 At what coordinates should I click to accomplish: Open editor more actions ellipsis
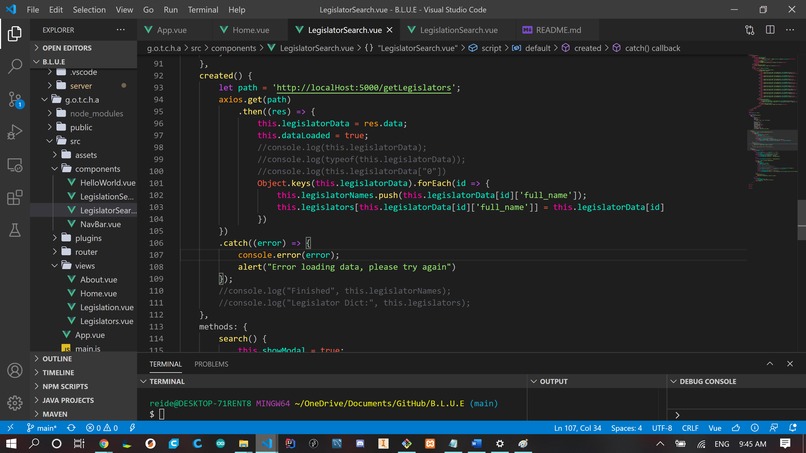click(x=790, y=30)
